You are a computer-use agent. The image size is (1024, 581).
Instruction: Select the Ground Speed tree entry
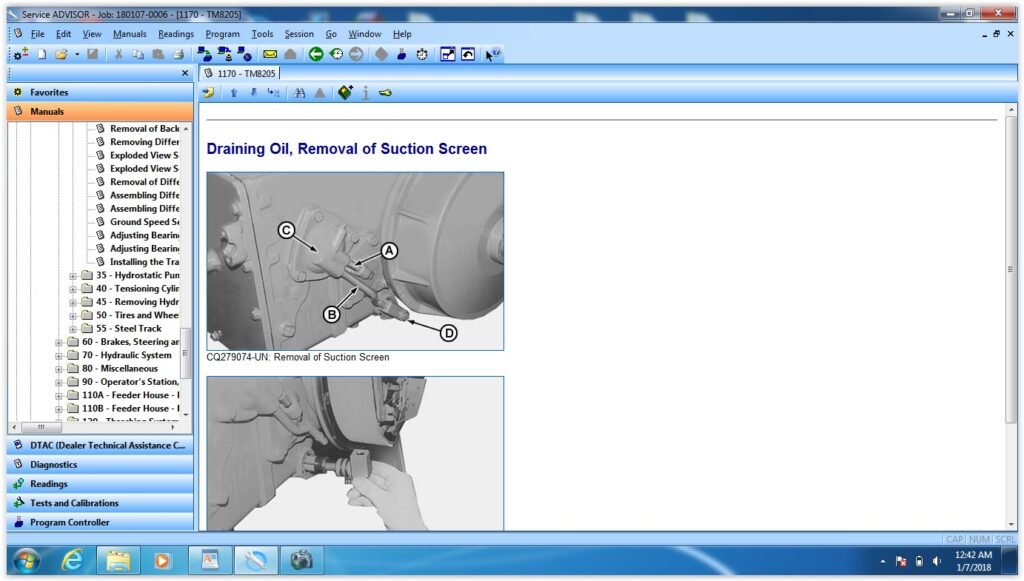click(x=143, y=222)
